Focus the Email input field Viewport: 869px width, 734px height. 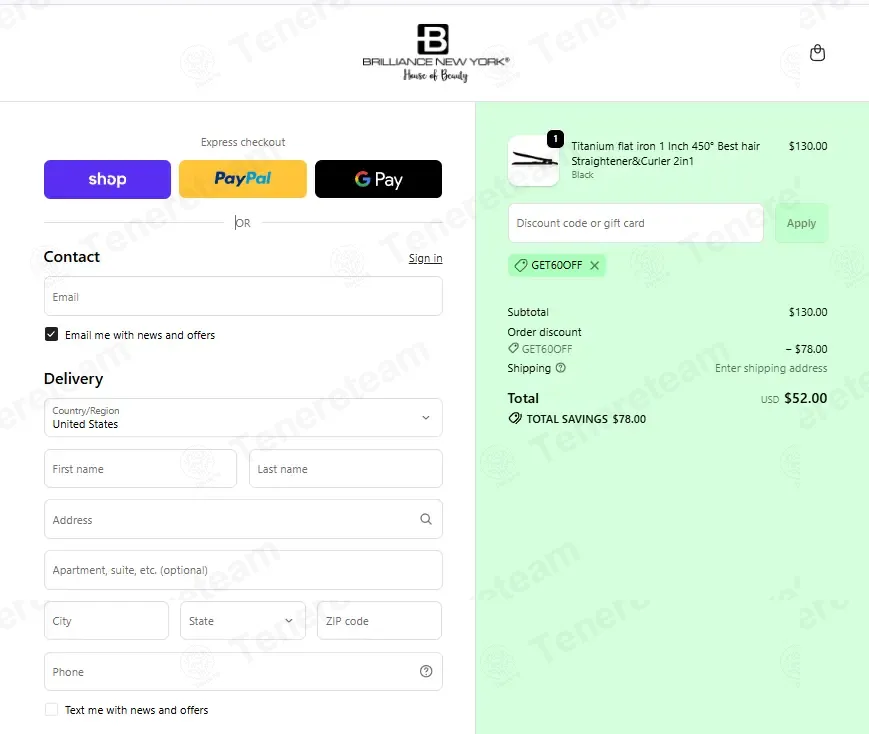243,297
